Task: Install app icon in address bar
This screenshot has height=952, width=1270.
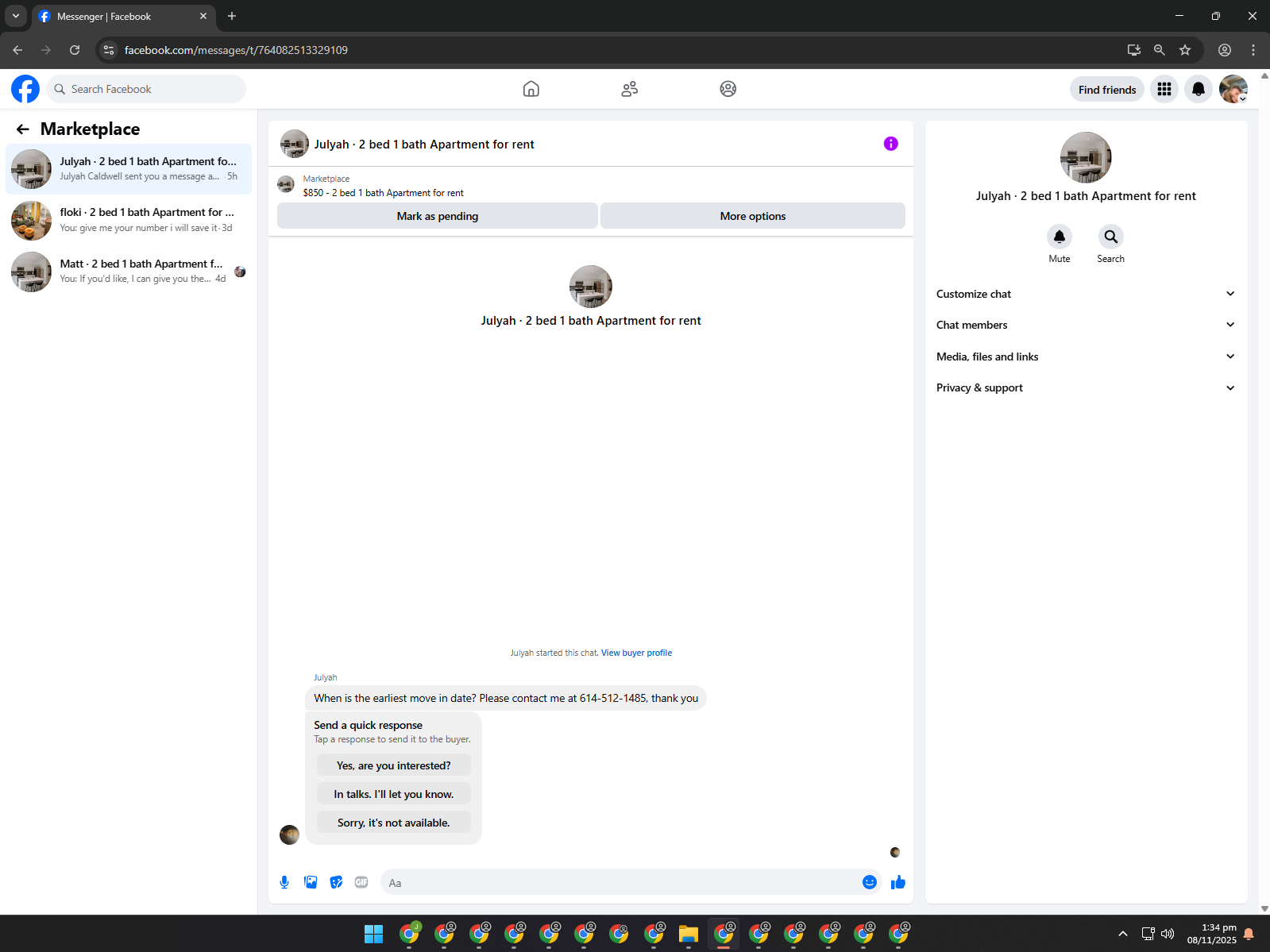Action: (x=1134, y=50)
